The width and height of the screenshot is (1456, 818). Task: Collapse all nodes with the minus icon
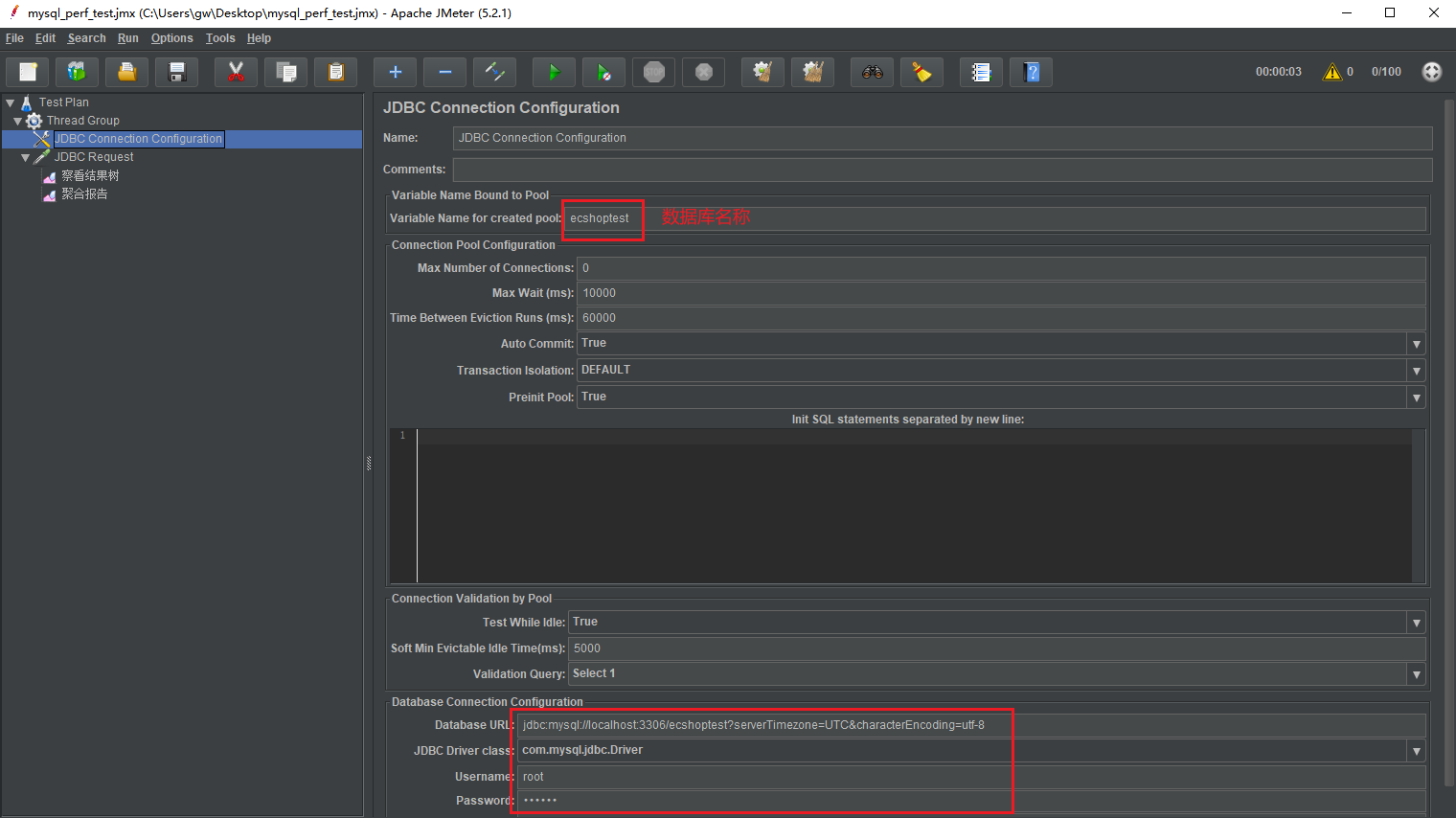click(445, 72)
